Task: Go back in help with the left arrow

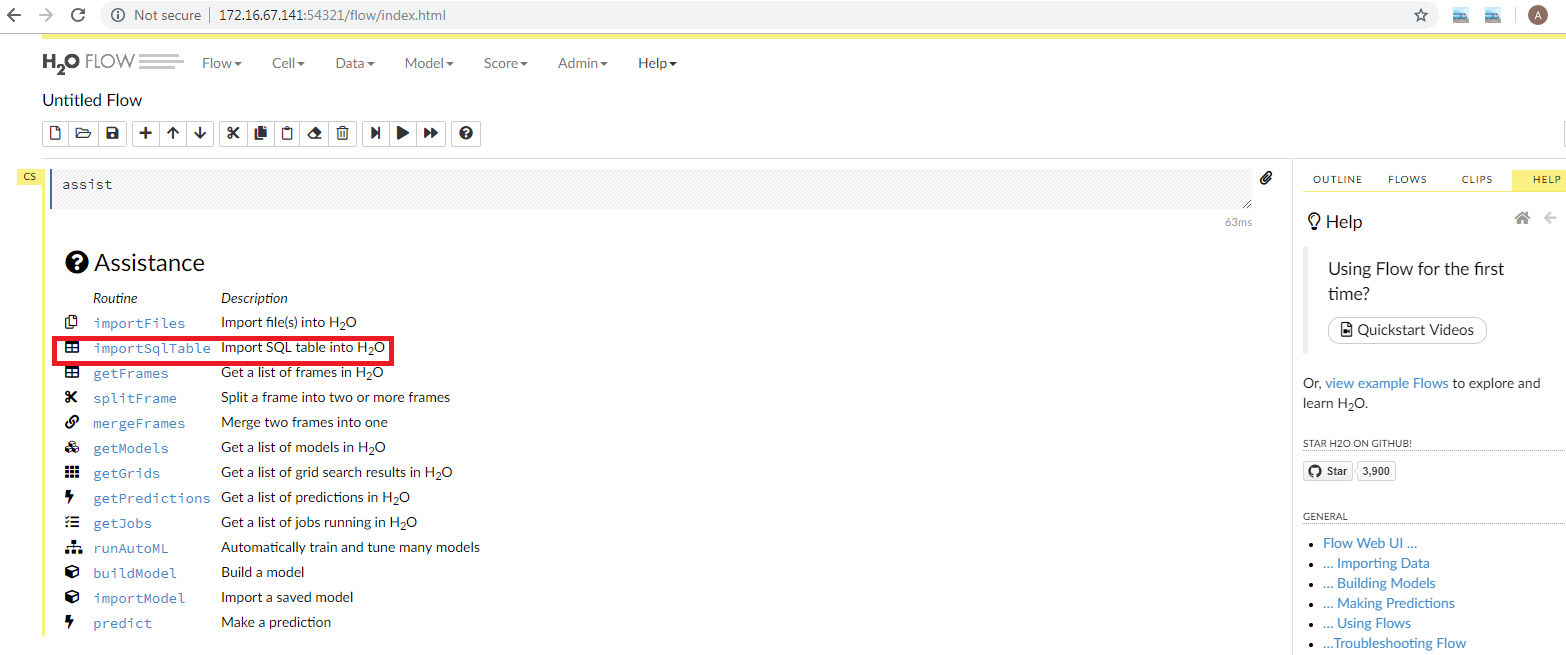Action: pos(1551,218)
